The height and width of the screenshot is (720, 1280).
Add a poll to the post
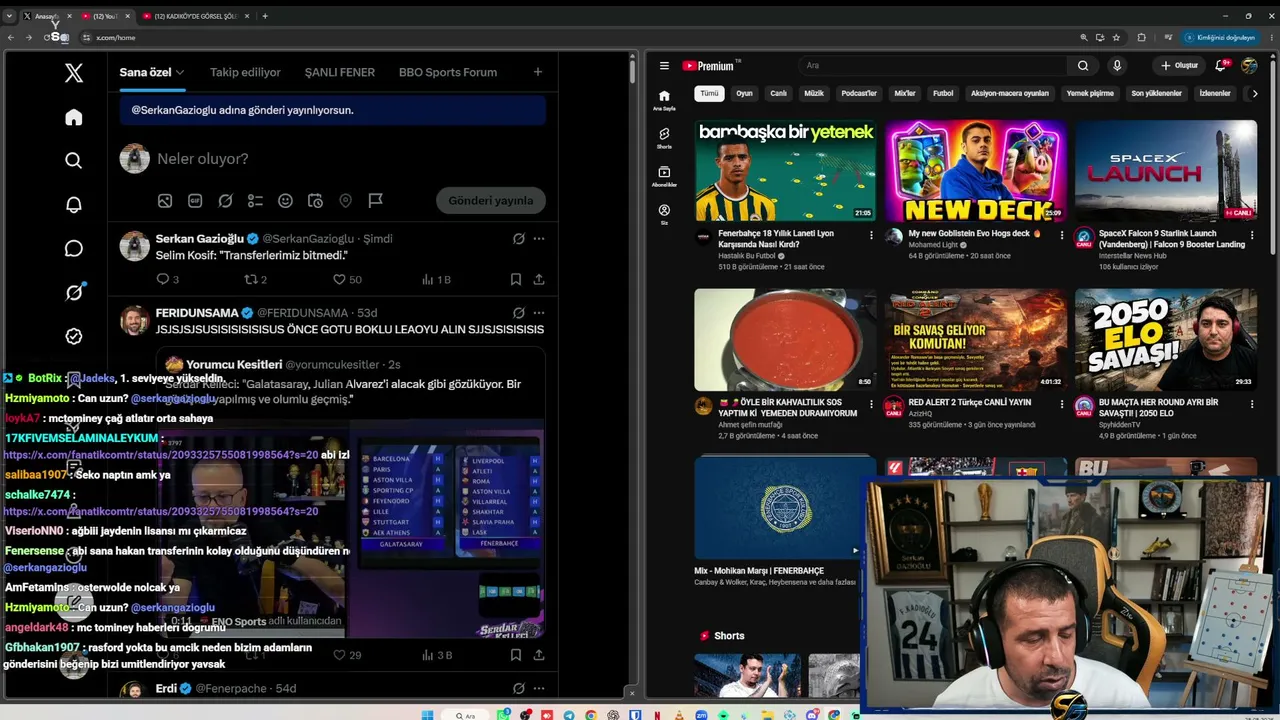coord(255,200)
